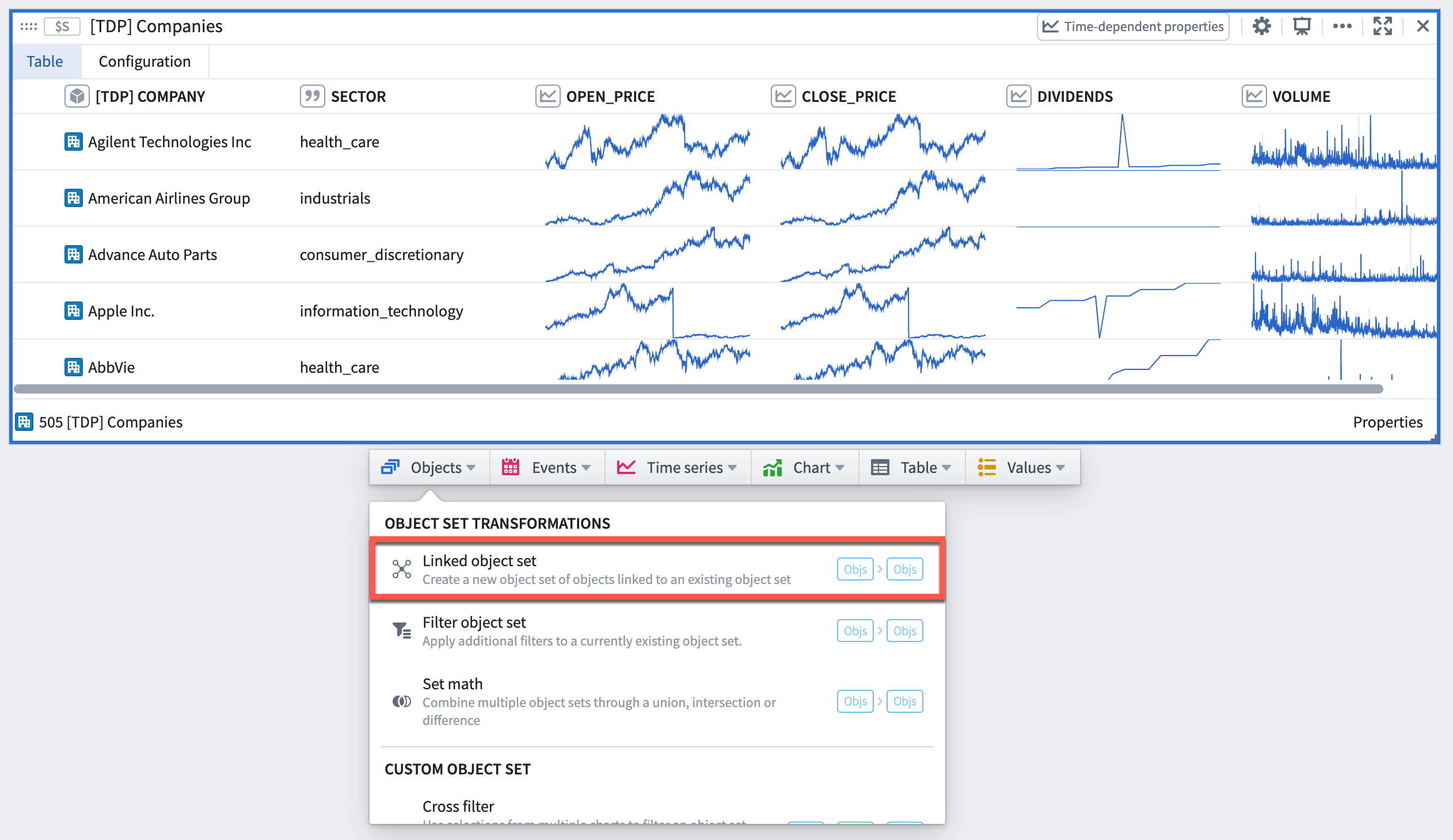This screenshot has width=1453, height=840.
Task: Click the Apple Inc. building icon
Action: [73, 311]
